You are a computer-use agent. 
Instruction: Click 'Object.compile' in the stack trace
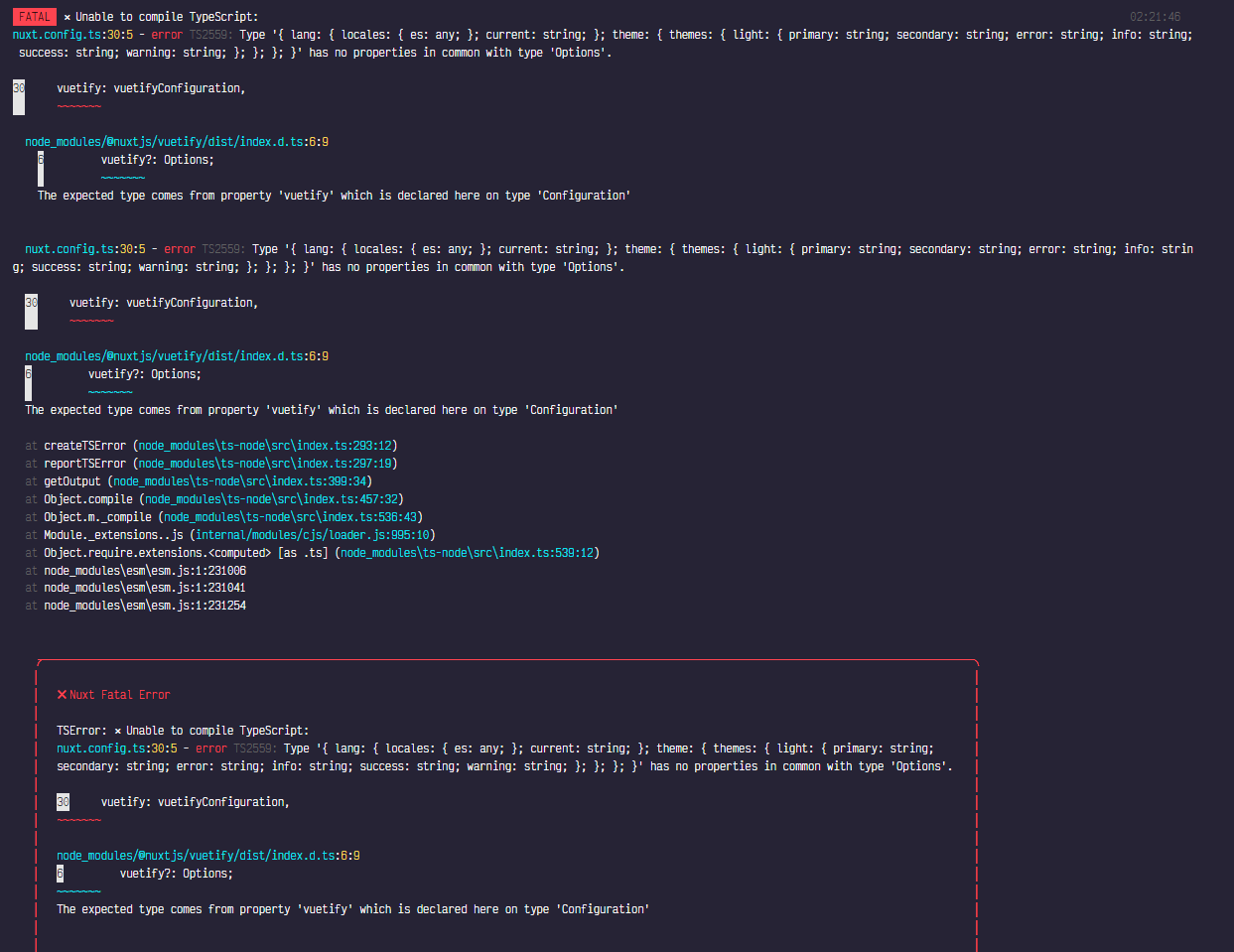(88, 499)
